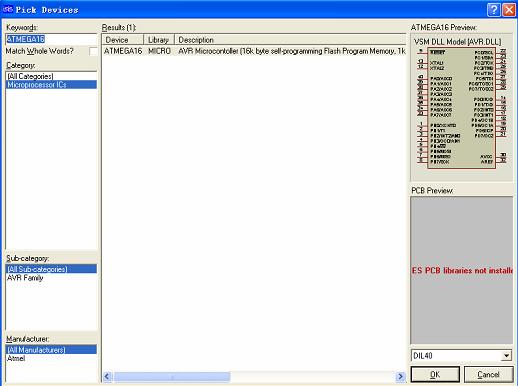The height and width of the screenshot is (386, 518).
Task: Click the gray PCB Preview area
Action: pyautogui.click(x=461, y=270)
